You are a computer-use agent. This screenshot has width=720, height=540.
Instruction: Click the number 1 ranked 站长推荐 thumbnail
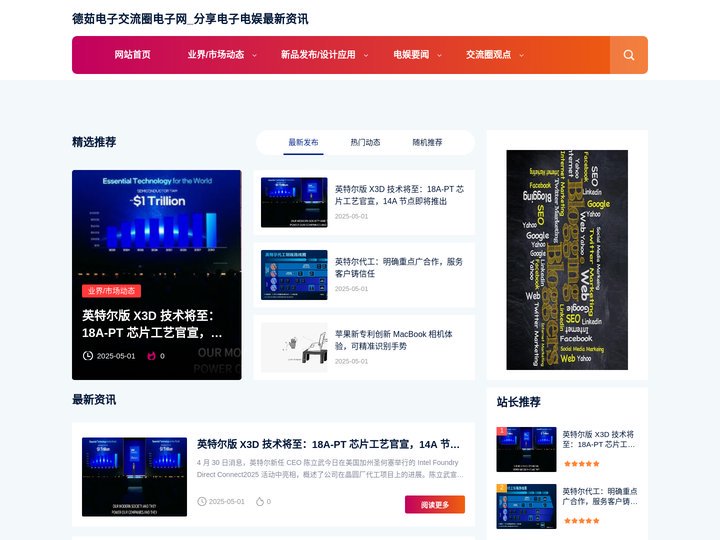point(526,450)
